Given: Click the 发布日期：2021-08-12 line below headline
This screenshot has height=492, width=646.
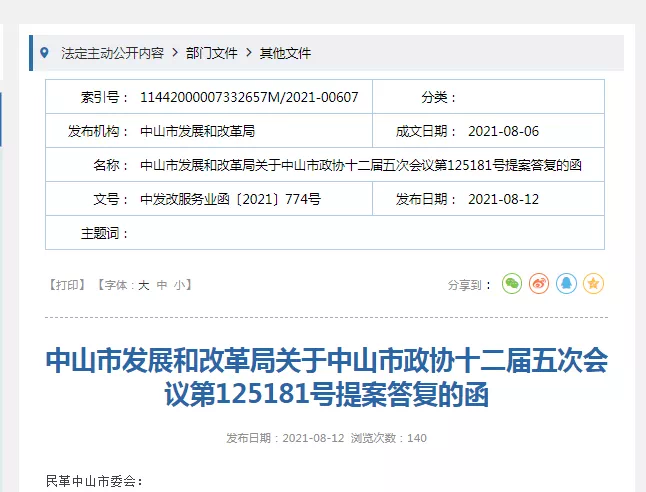Looking at the screenshot, I should point(285,438).
